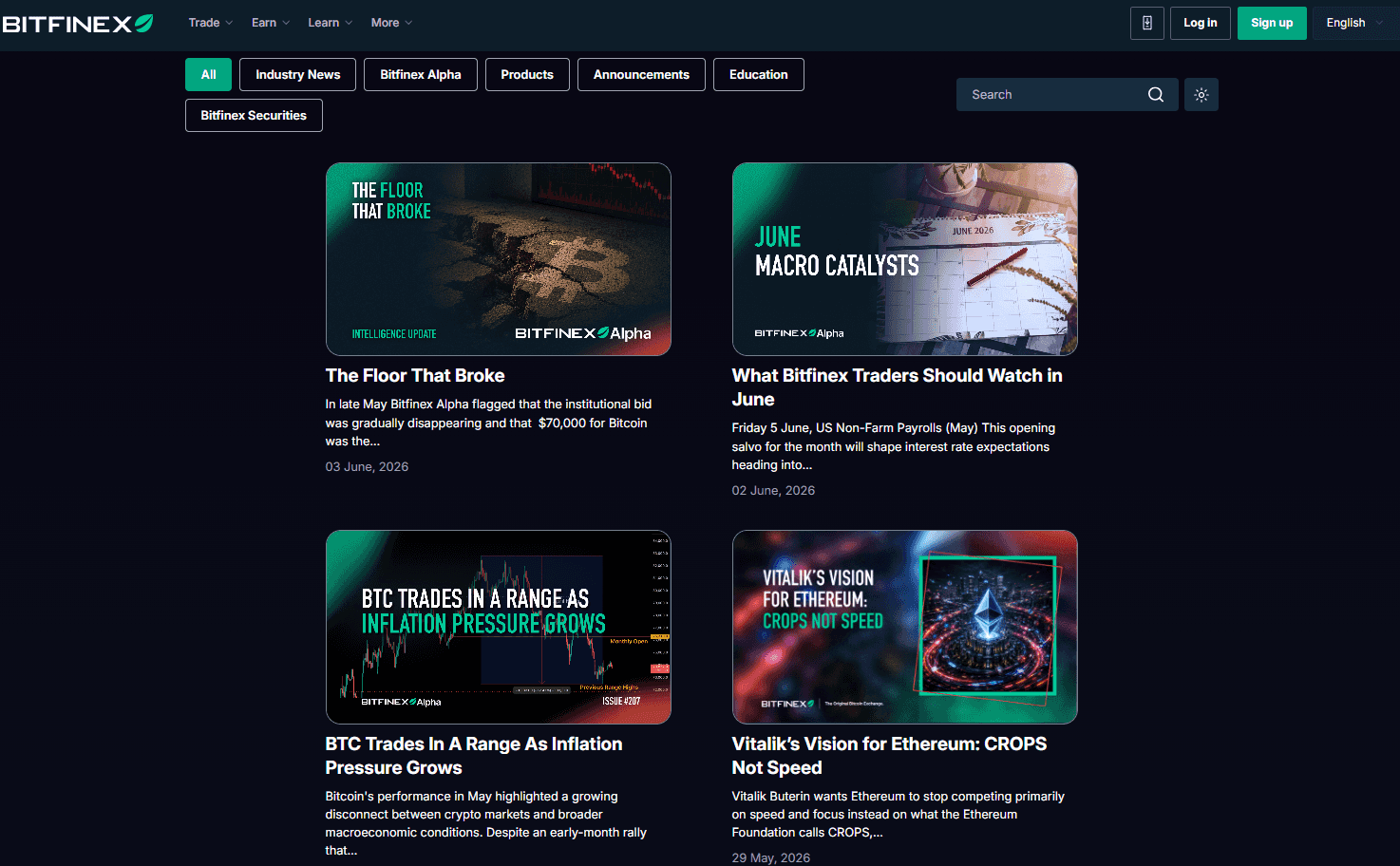Open article title The Floor That Broke
The height and width of the screenshot is (866, 1400).
coord(415,376)
